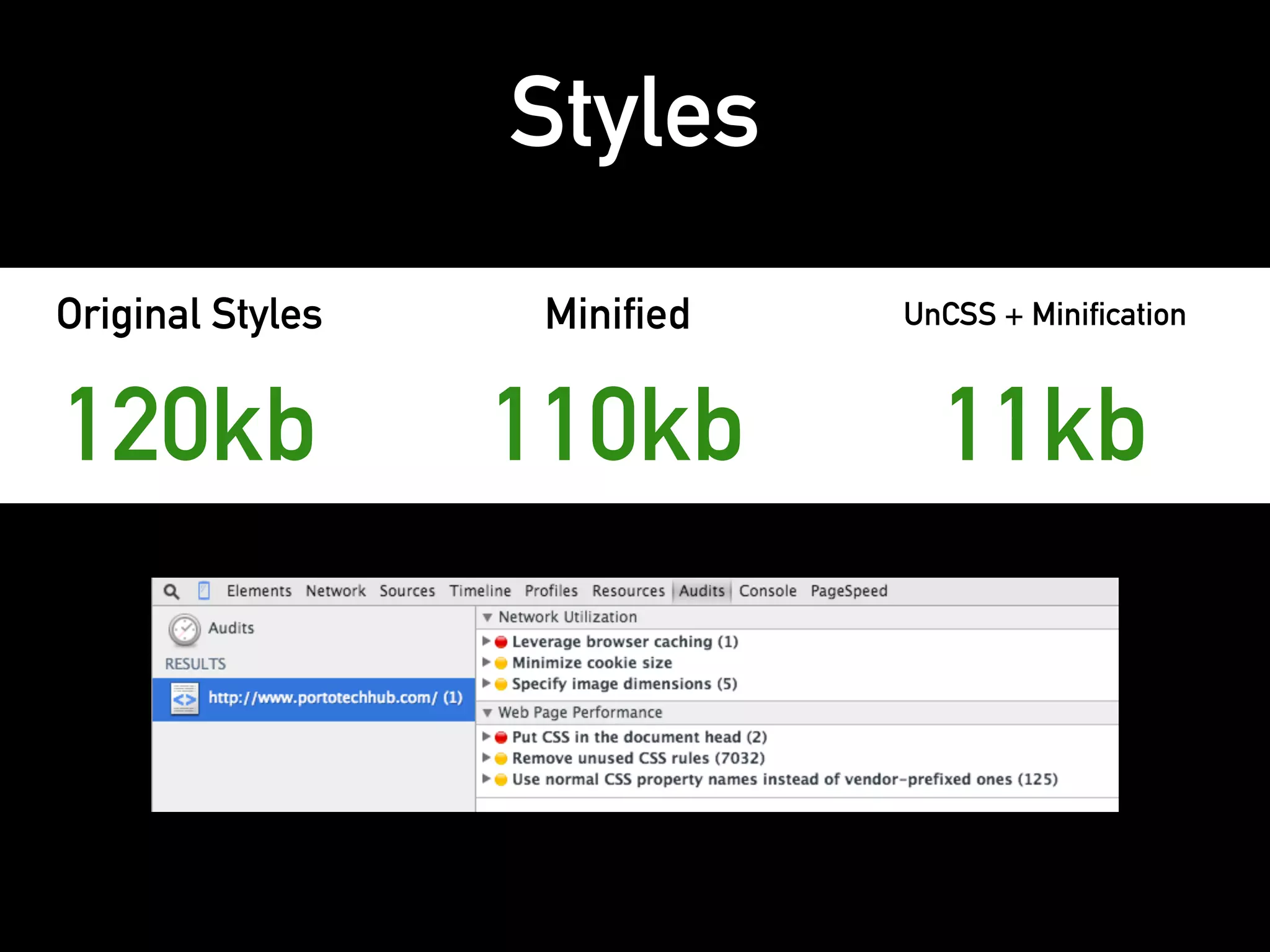
Task: Click red dot beside Leverage browser caching
Action: (x=501, y=641)
